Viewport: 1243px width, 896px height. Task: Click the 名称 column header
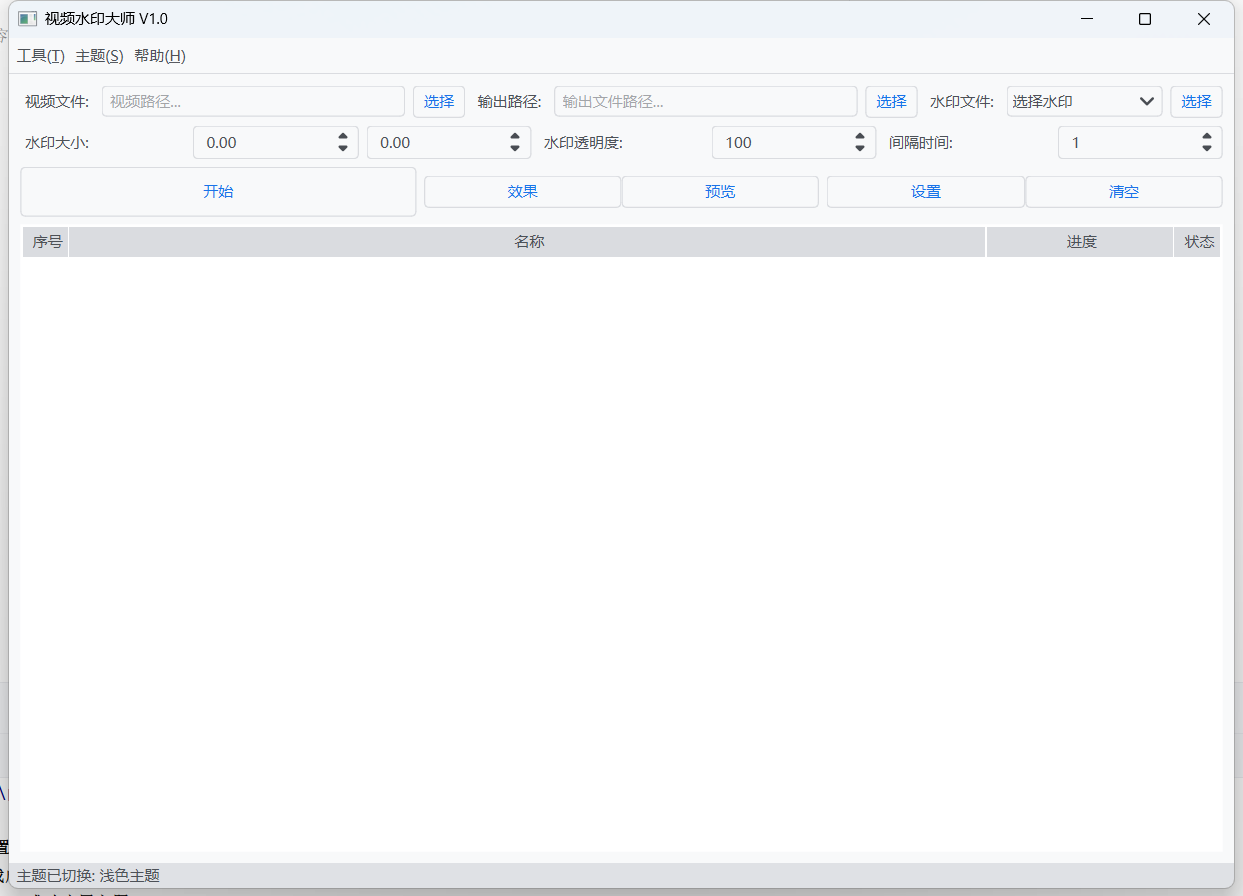(528, 242)
